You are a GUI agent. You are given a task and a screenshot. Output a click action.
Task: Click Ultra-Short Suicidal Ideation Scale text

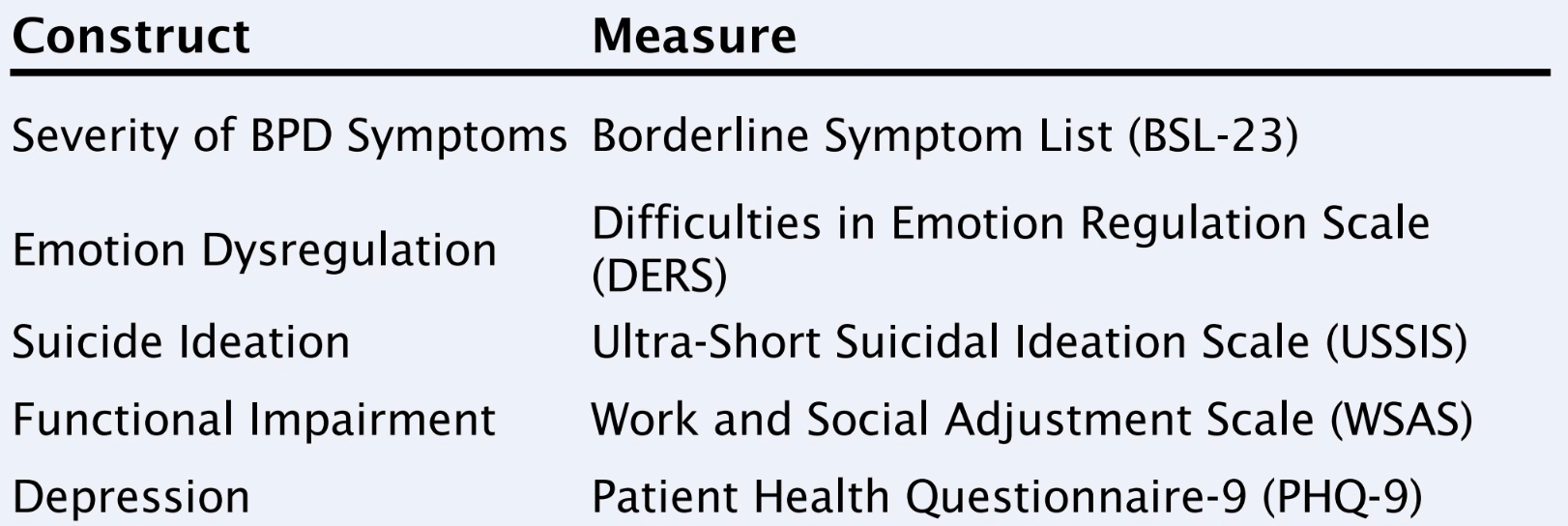click(x=951, y=342)
